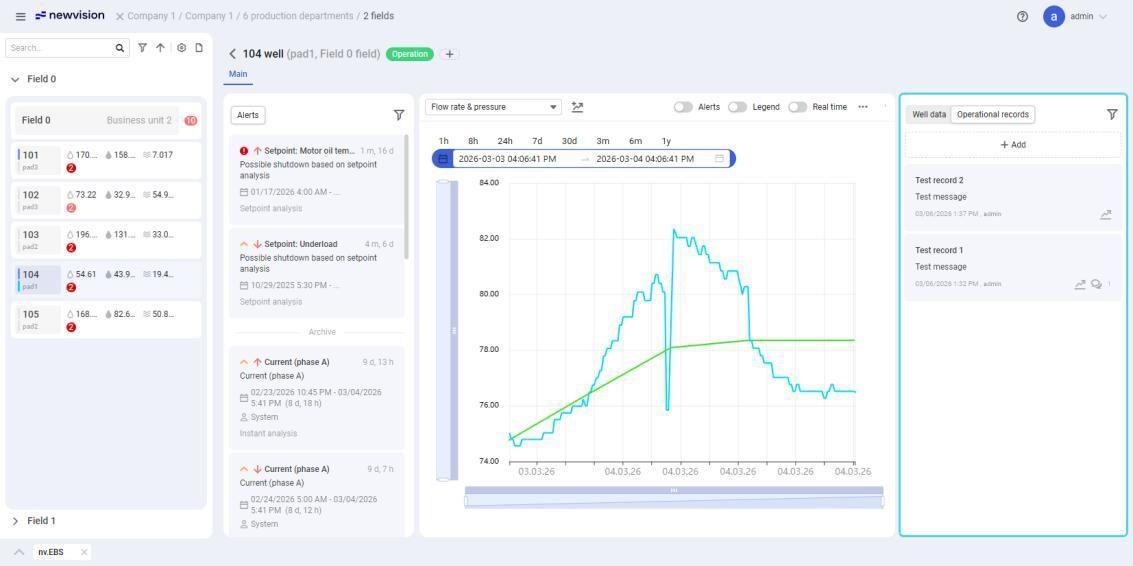
Task: Select well 103 in the list
Action: coord(106,240)
